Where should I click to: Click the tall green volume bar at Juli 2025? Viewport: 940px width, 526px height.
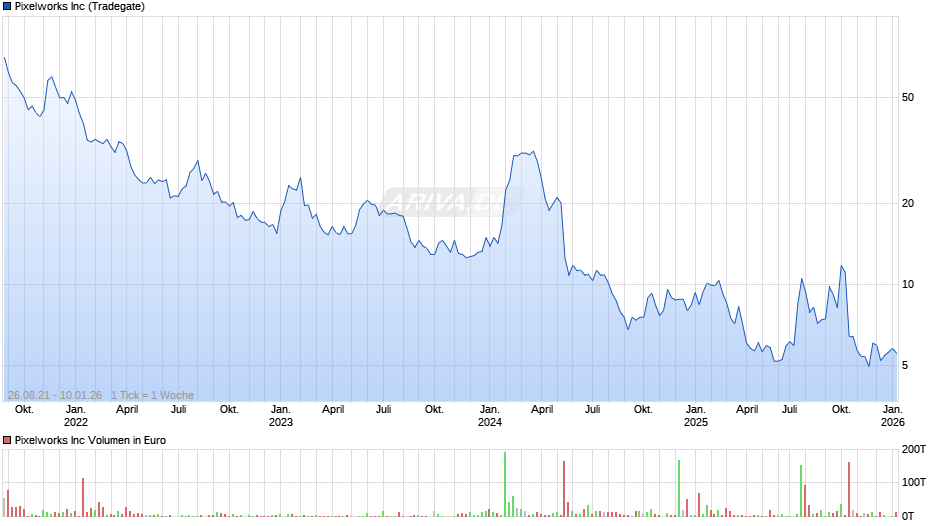click(801, 491)
